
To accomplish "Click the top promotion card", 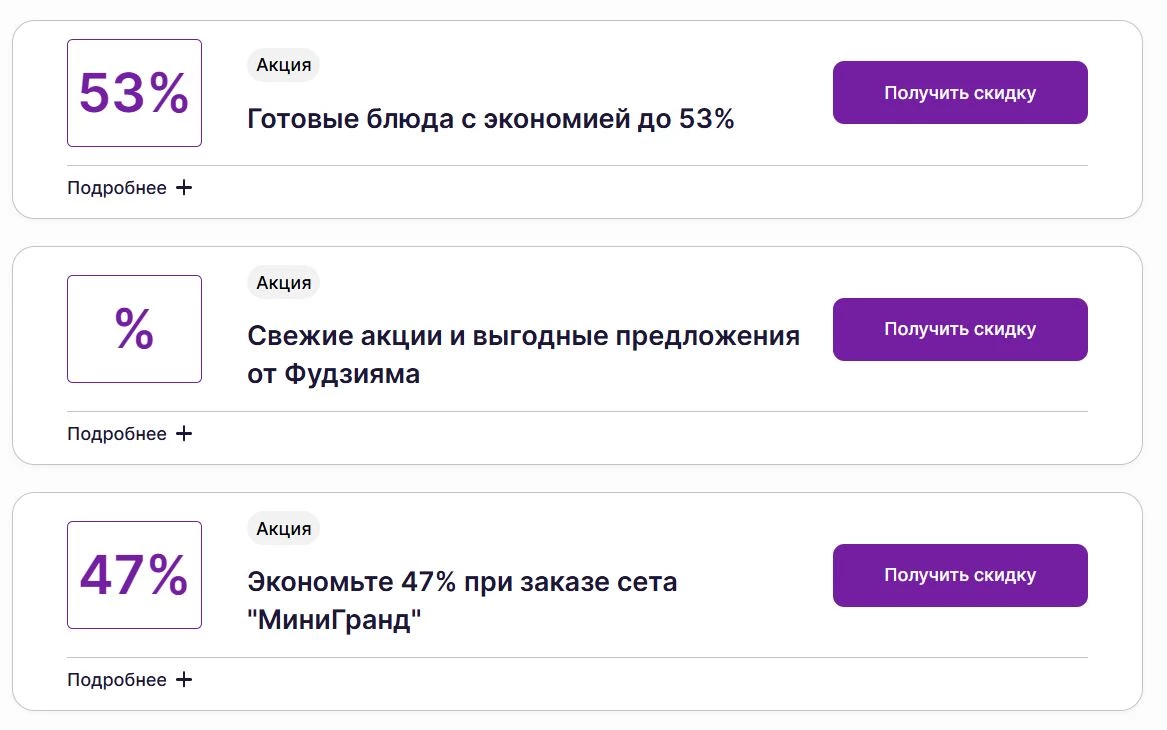I will pos(583,118).
